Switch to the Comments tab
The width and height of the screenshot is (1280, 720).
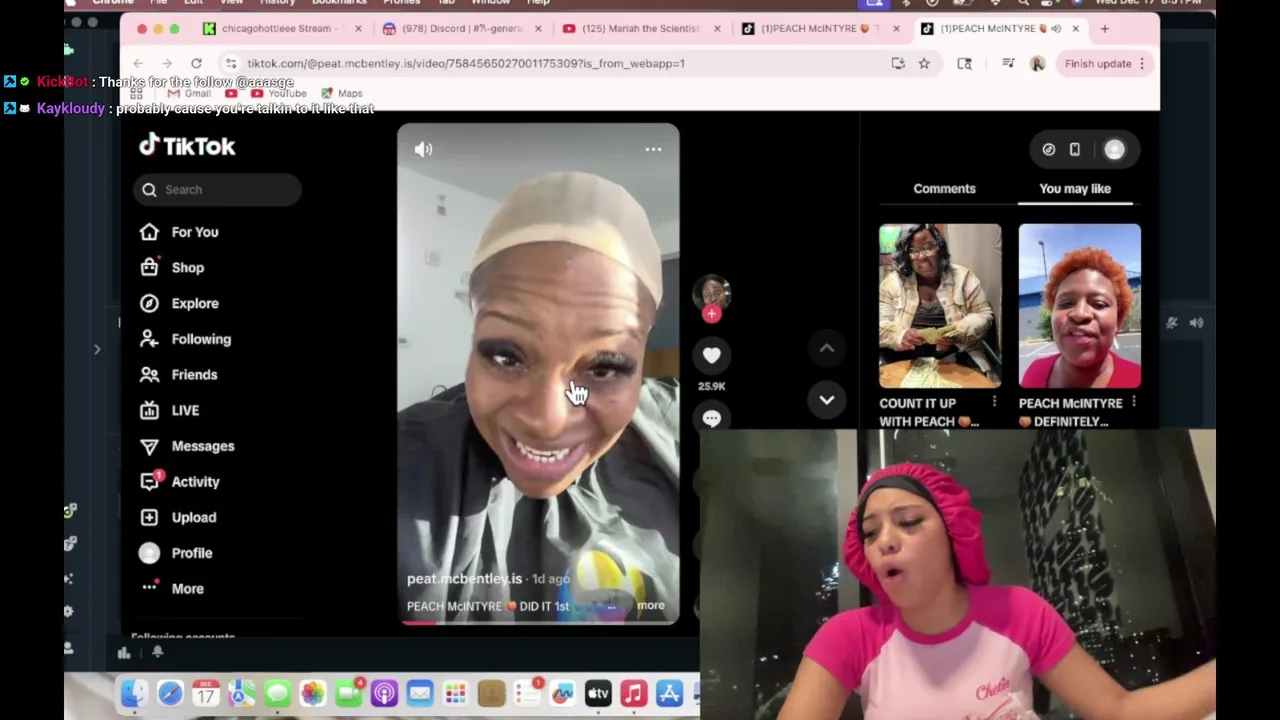(x=944, y=188)
